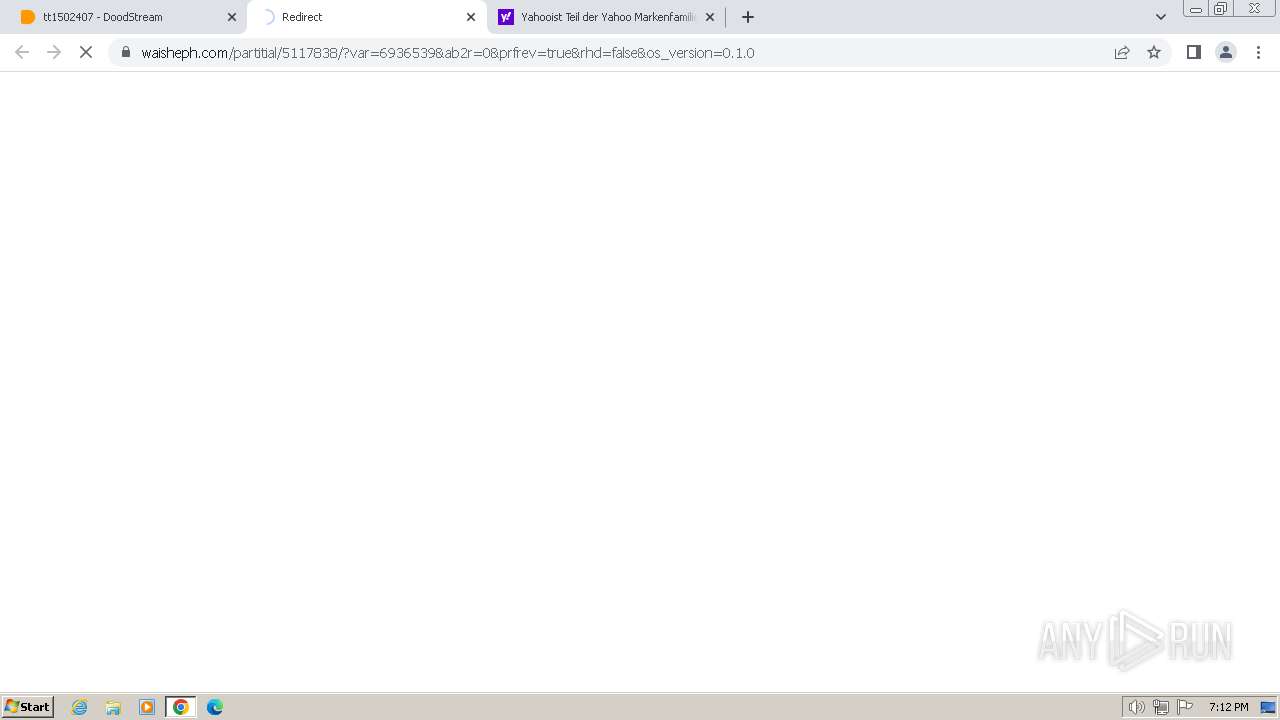The width and height of the screenshot is (1280, 720).
Task: Close the Yahoo tab
Action: 710,17
